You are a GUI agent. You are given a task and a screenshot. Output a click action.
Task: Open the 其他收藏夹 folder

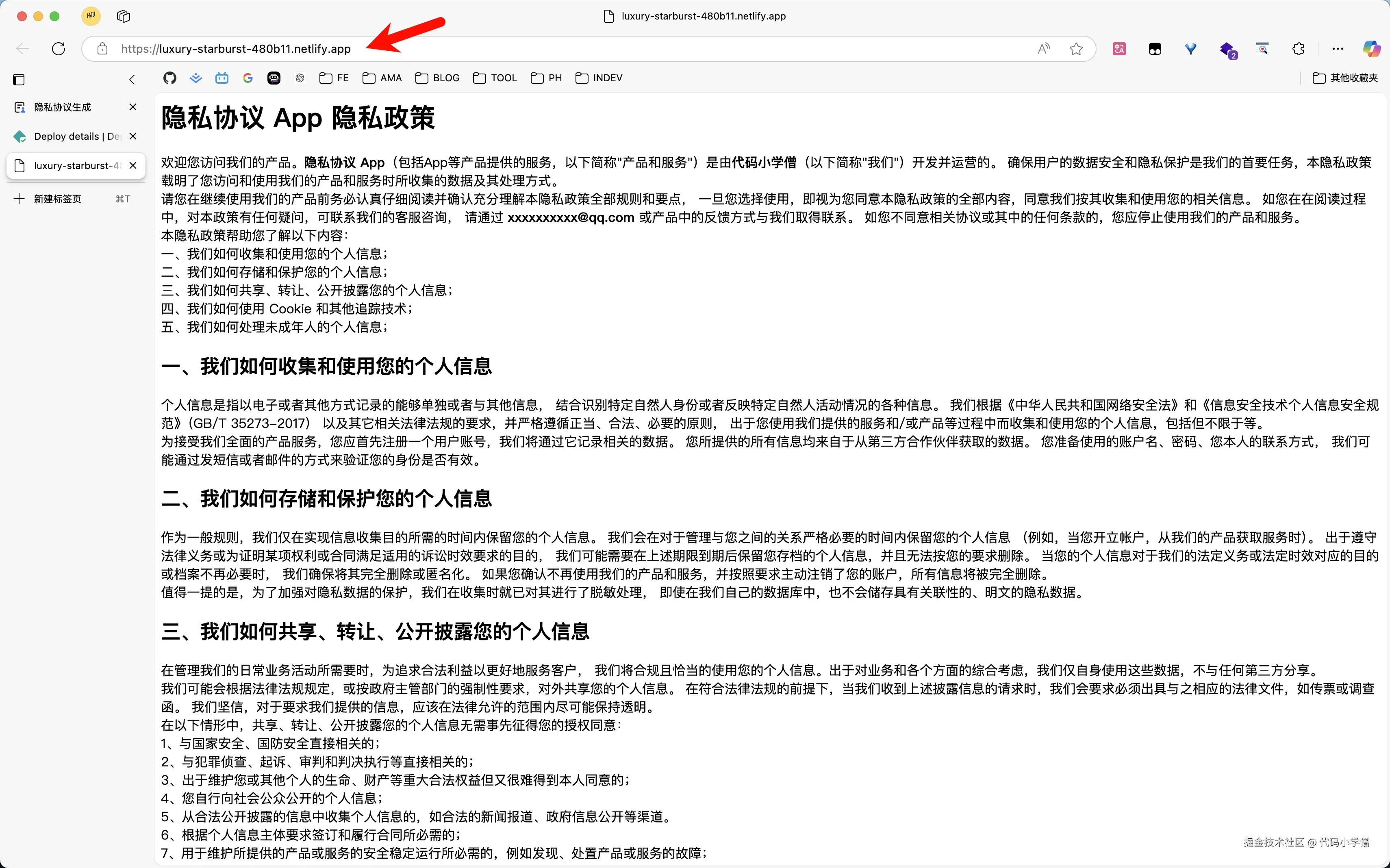tap(1345, 78)
